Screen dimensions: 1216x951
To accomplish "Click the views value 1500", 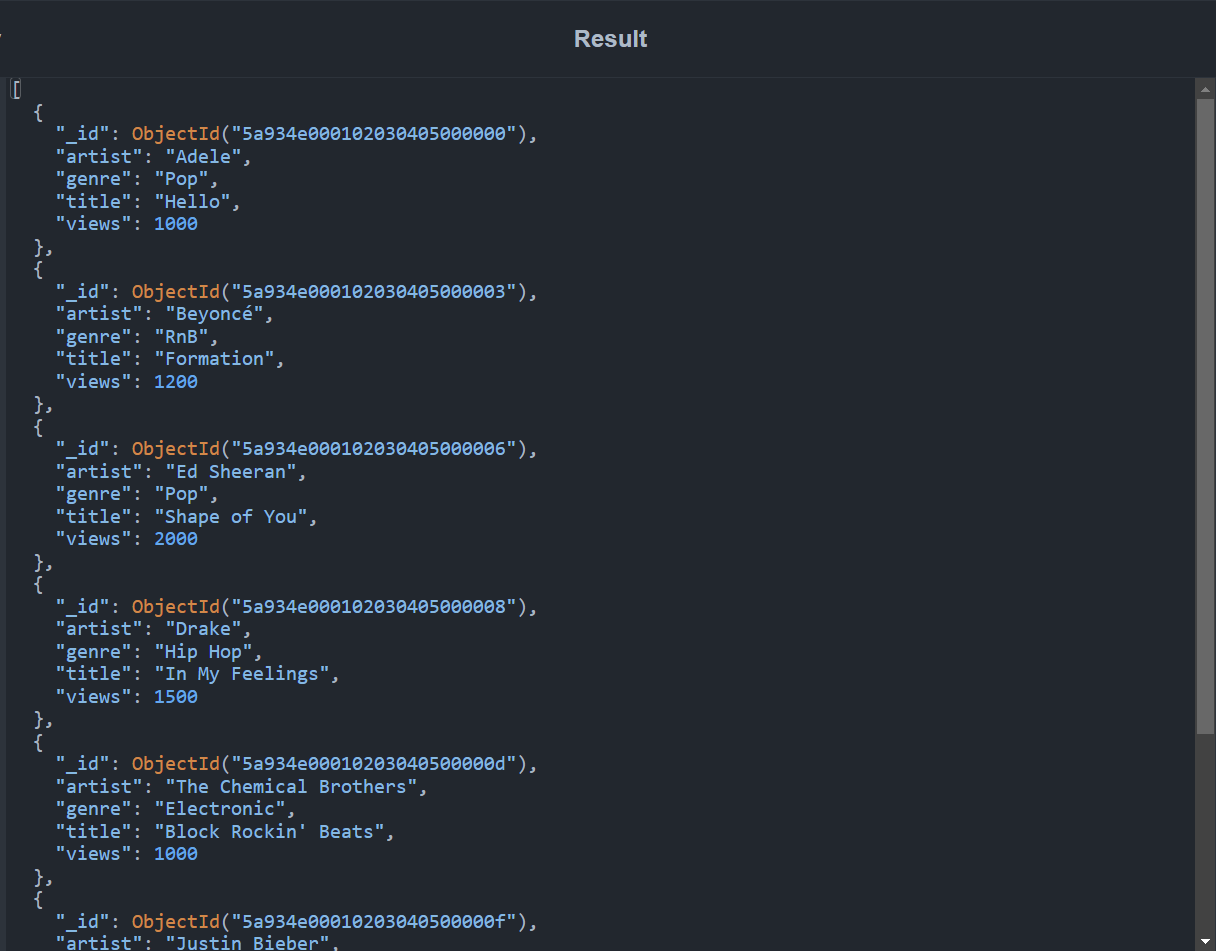I will pos(176,697).
